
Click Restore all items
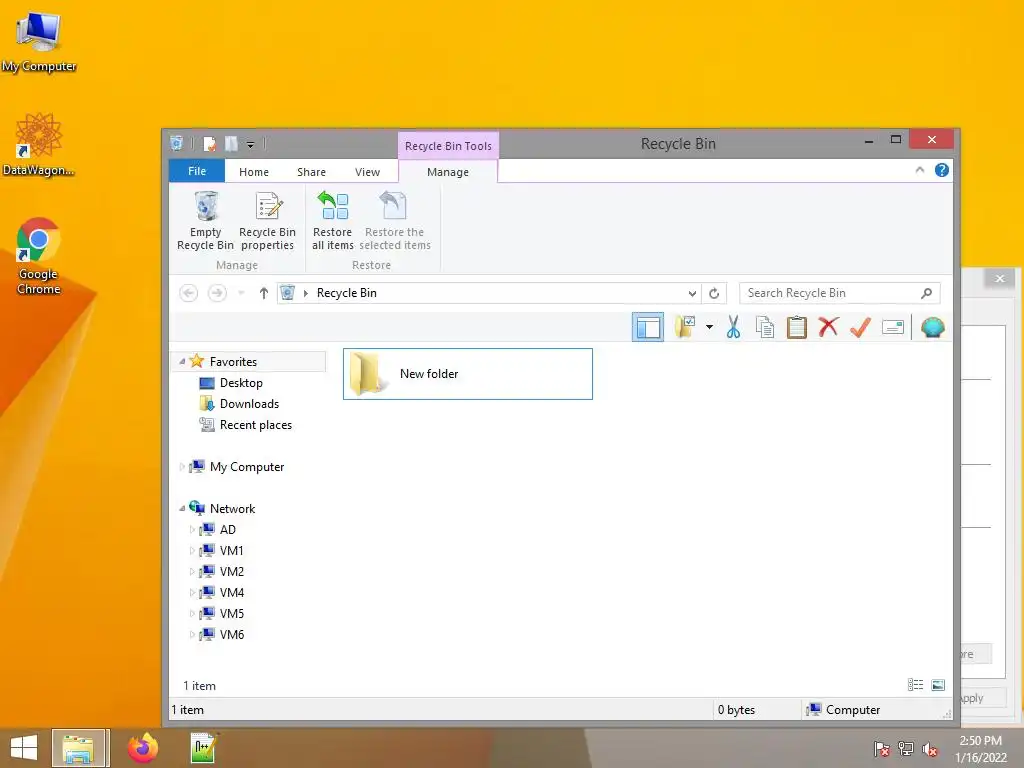(x=332, y=221)
